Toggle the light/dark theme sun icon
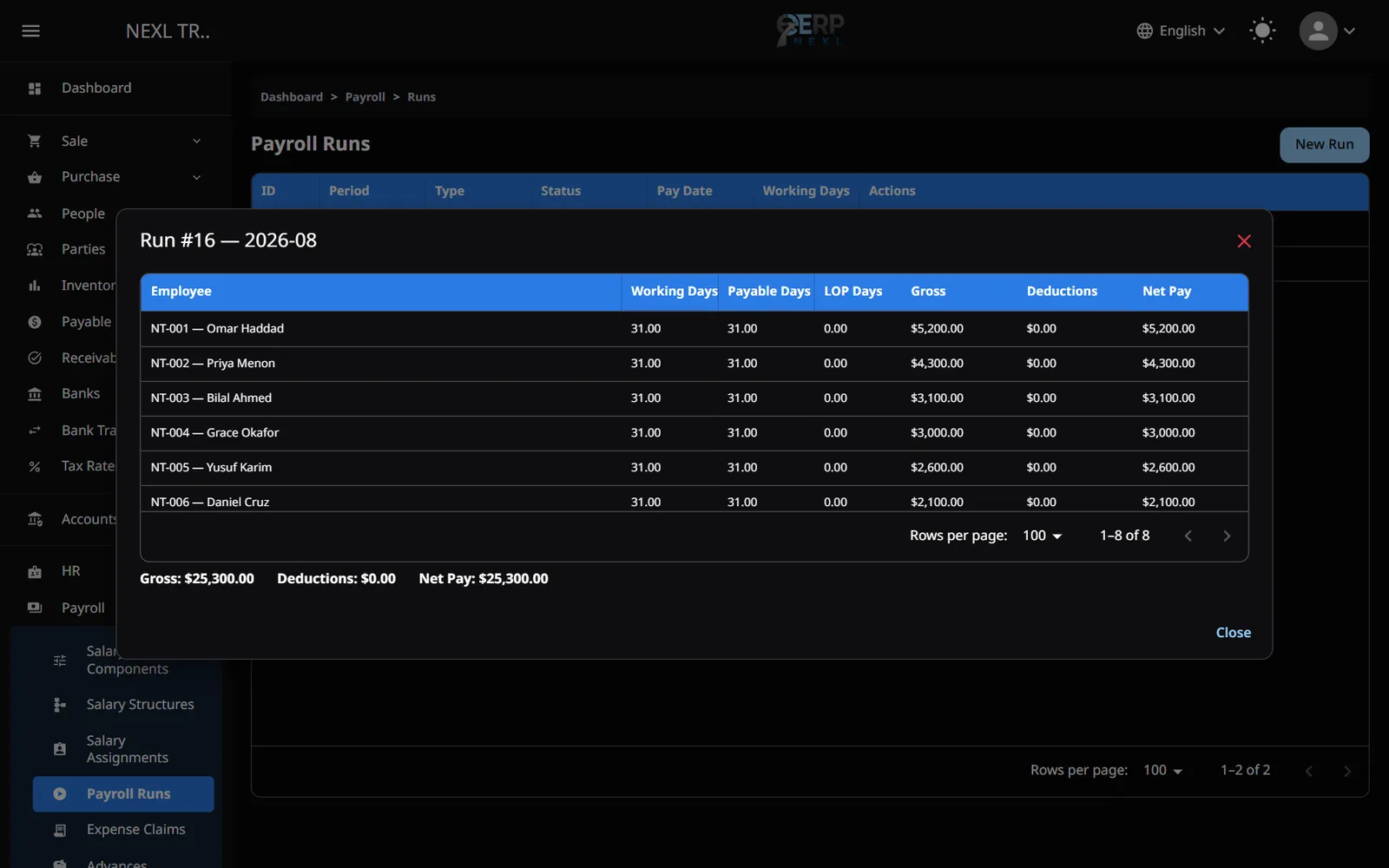 pyautogui.click(x=1262, y=31)
